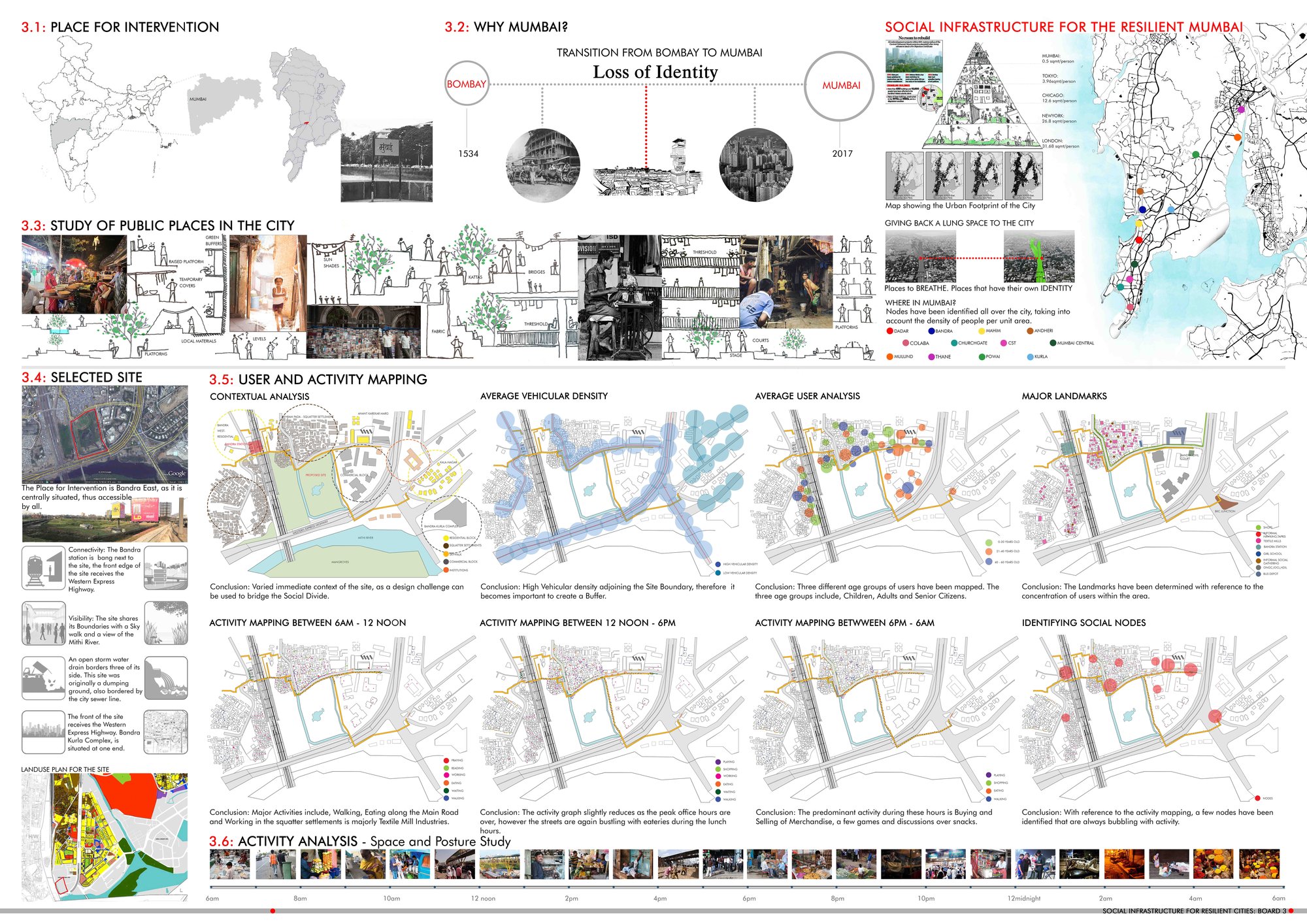The height and width of the screenshot is (924, 1307).
Task: Open the circular old Bombay street photo
Action: point(543,166)
